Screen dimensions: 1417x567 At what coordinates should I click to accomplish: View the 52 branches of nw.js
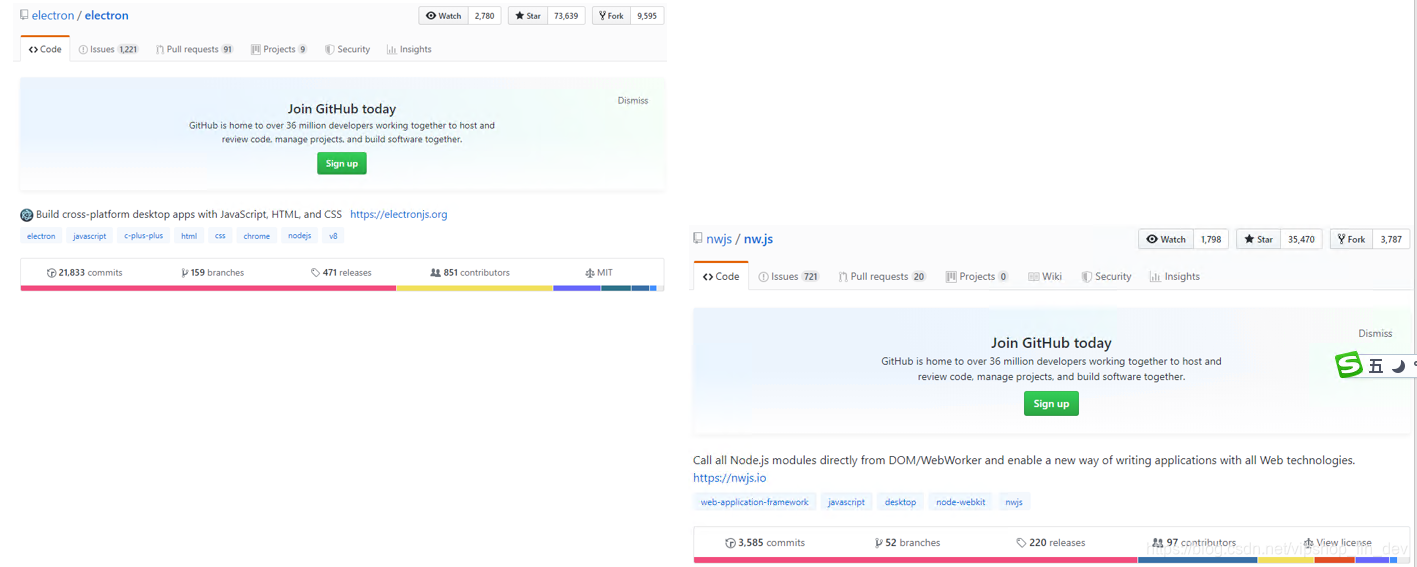click(x=907, y=543)
